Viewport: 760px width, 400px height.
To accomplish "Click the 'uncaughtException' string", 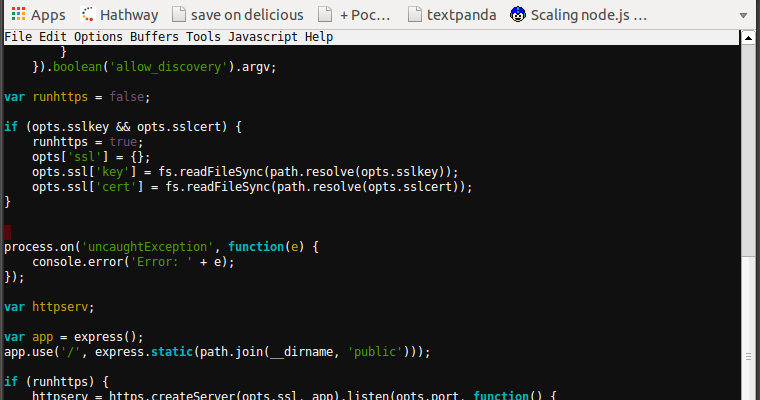I will [x=147, y=247].
